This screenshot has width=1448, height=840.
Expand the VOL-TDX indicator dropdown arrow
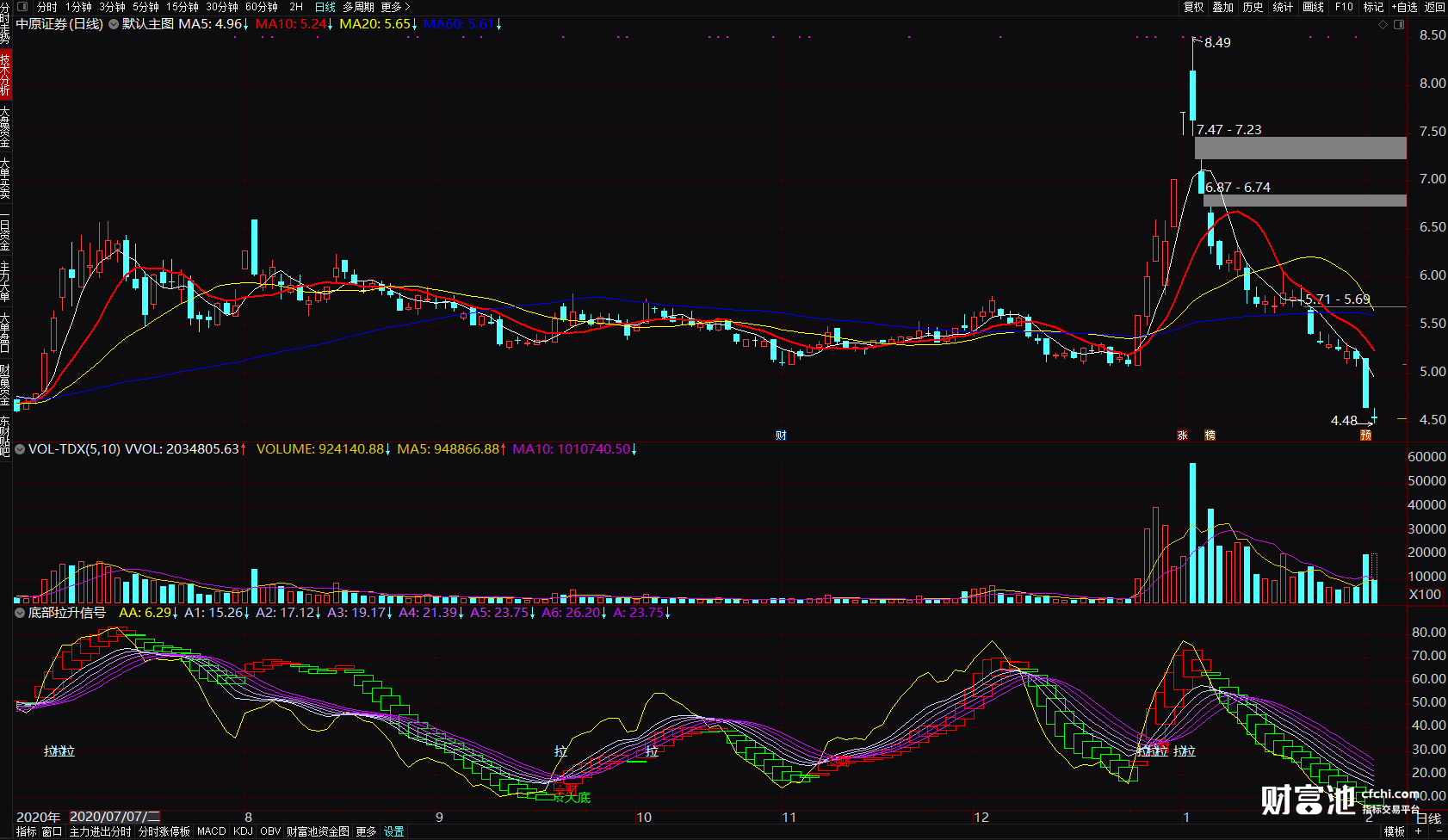[x=20, y=449]
